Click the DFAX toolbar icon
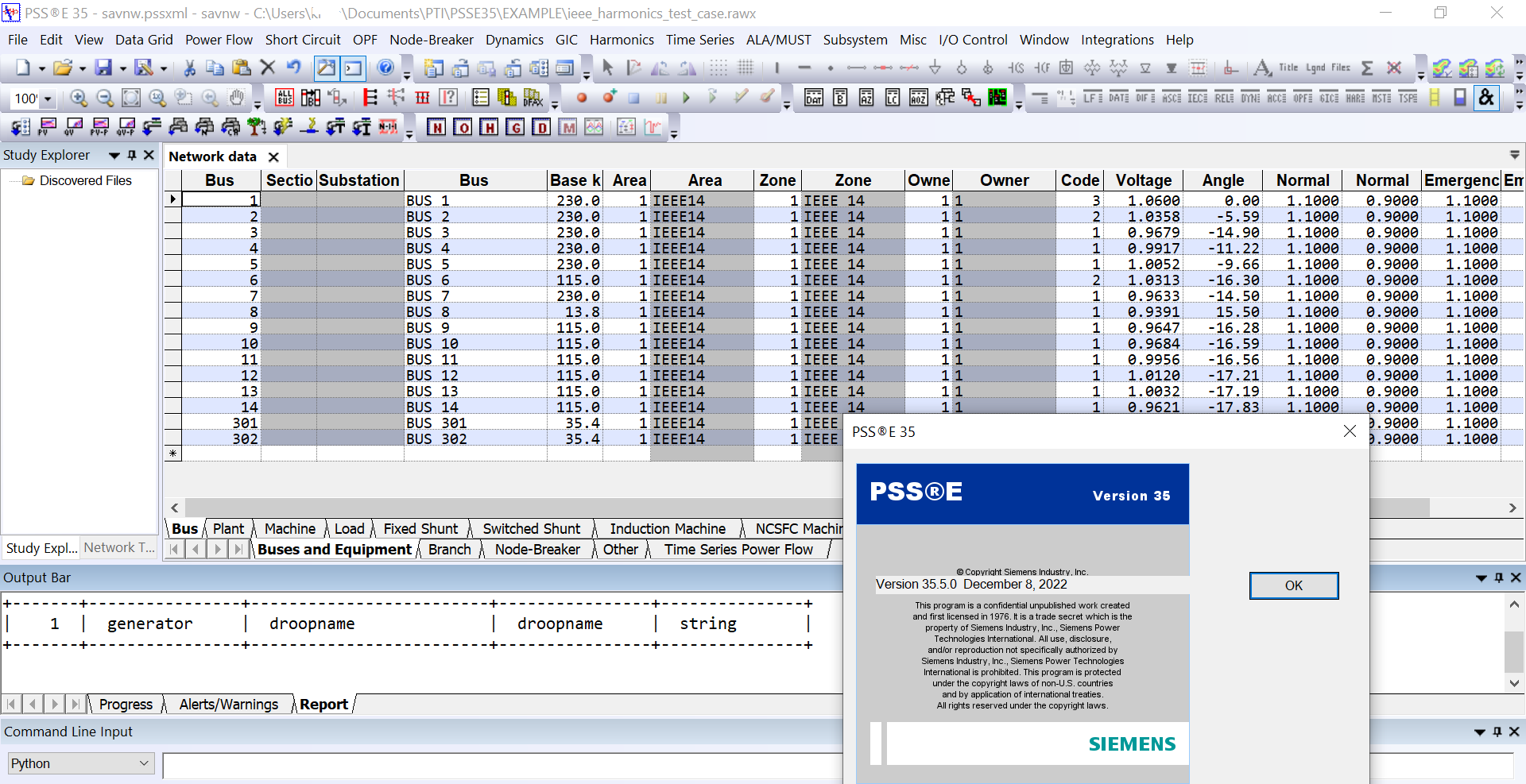1526x784 pixels. (x=533, y=98)
